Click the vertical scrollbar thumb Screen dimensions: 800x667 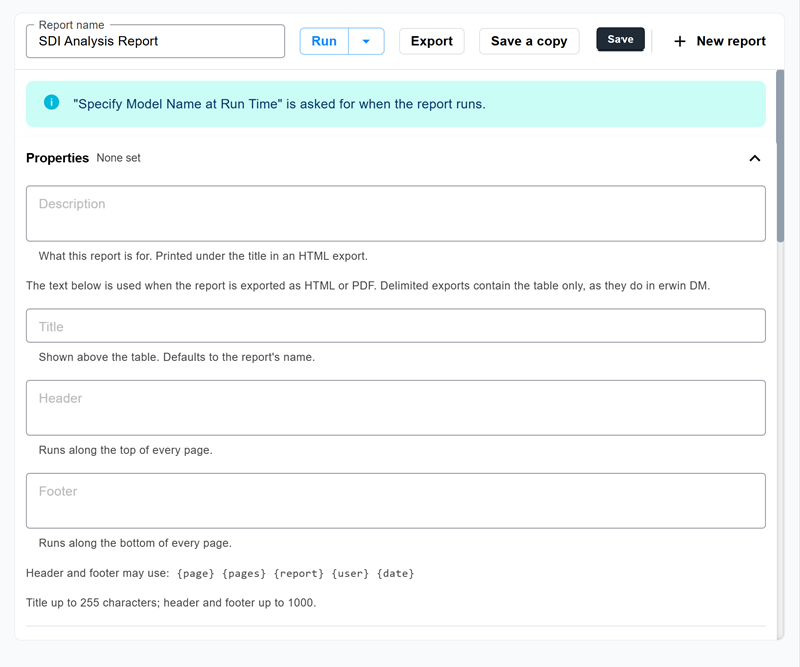click(780, 156)
